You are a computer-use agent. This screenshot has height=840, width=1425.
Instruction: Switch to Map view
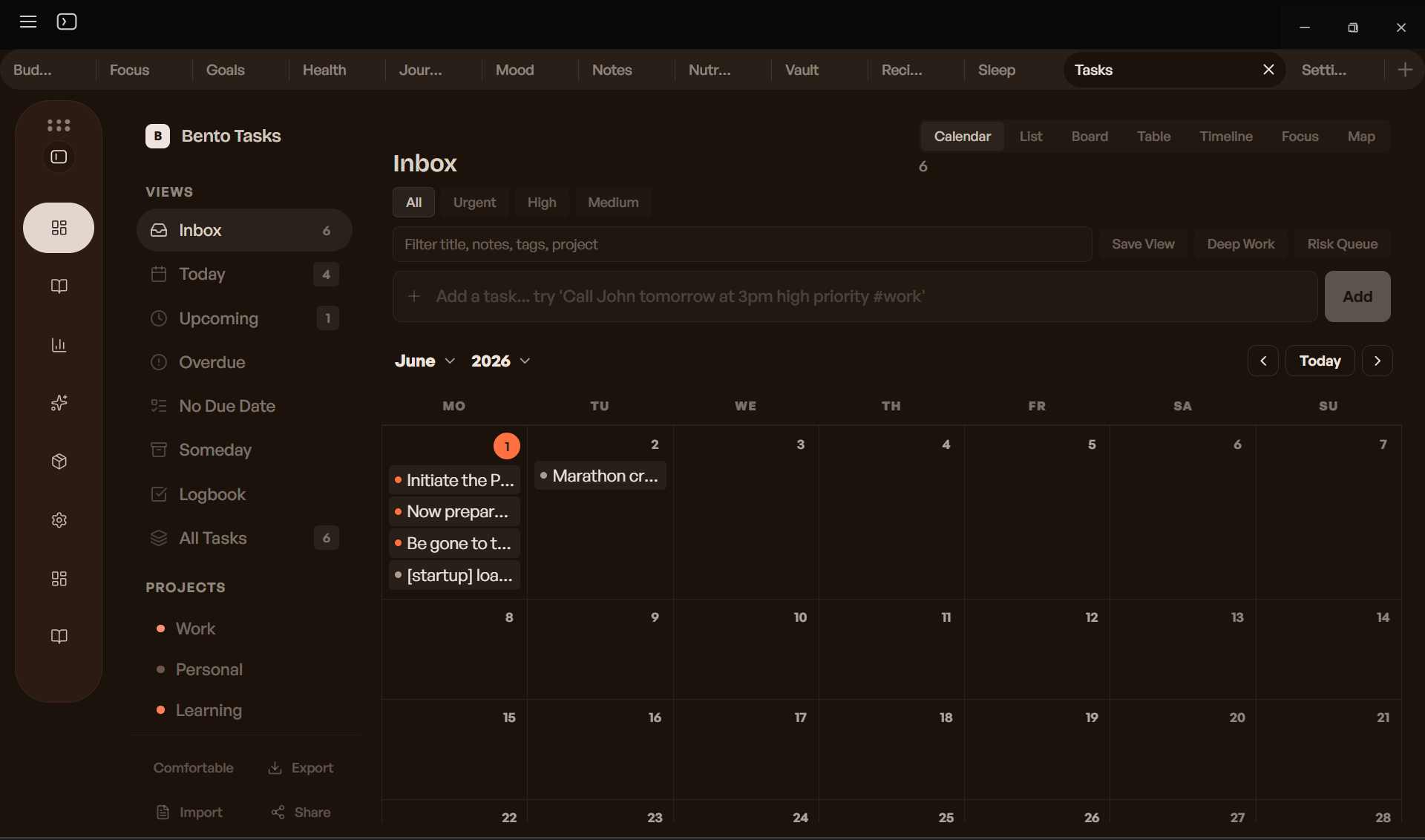[x=1361, y=137]
